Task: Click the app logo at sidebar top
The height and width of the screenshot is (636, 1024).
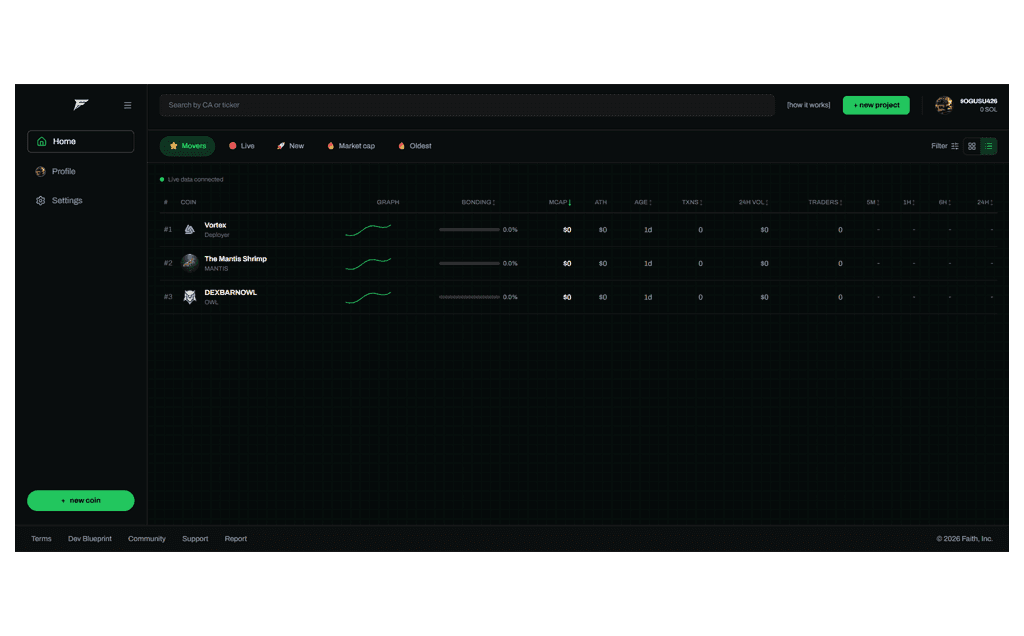Action: [x=80, y=105]
